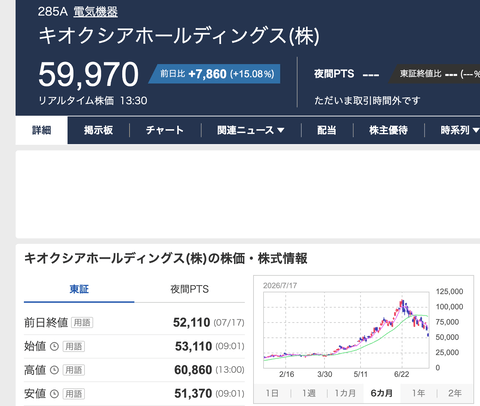Image resolution: width=480 pixels, height=406 pixels.
Task: Click the 用語 button beside 始値
Action: click(x=74, y=346)
